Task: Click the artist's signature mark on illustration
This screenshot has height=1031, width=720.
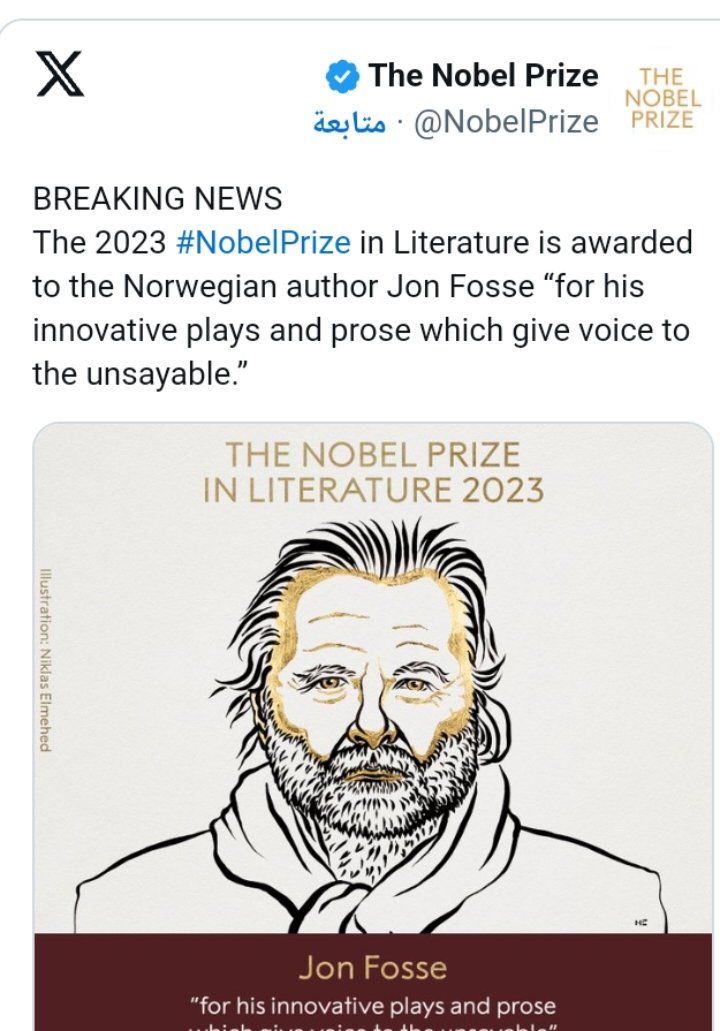Action: pos(640,922)
